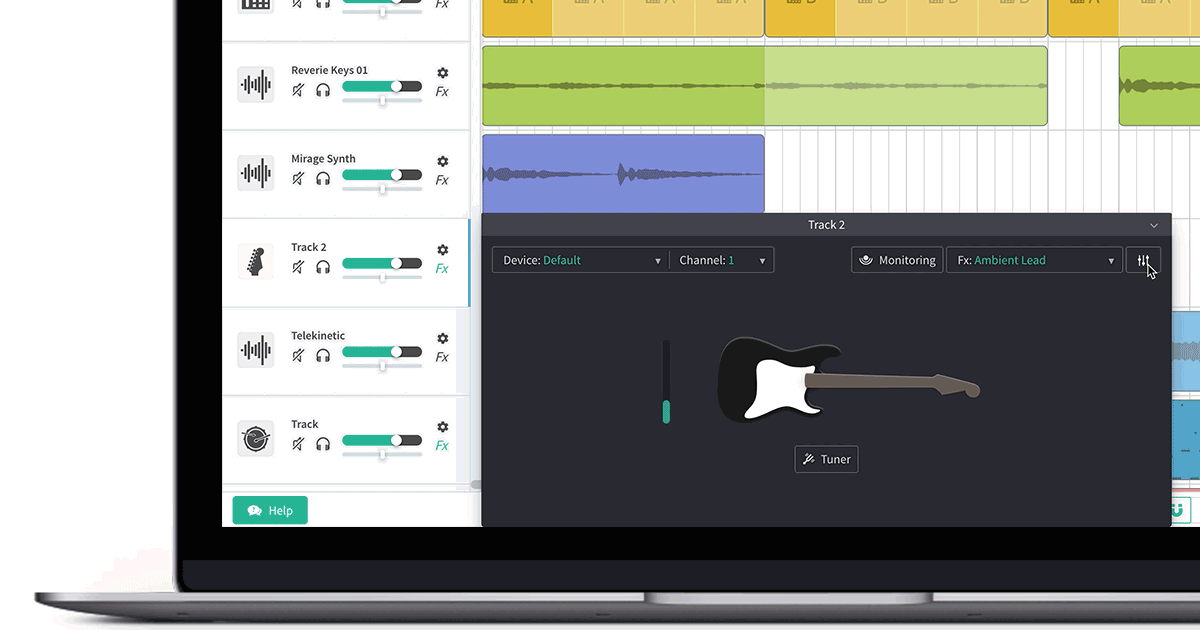Open Fx effects for Mirage Synth
The height and width of the screenshot is (630, 1200).
(441, 179)
